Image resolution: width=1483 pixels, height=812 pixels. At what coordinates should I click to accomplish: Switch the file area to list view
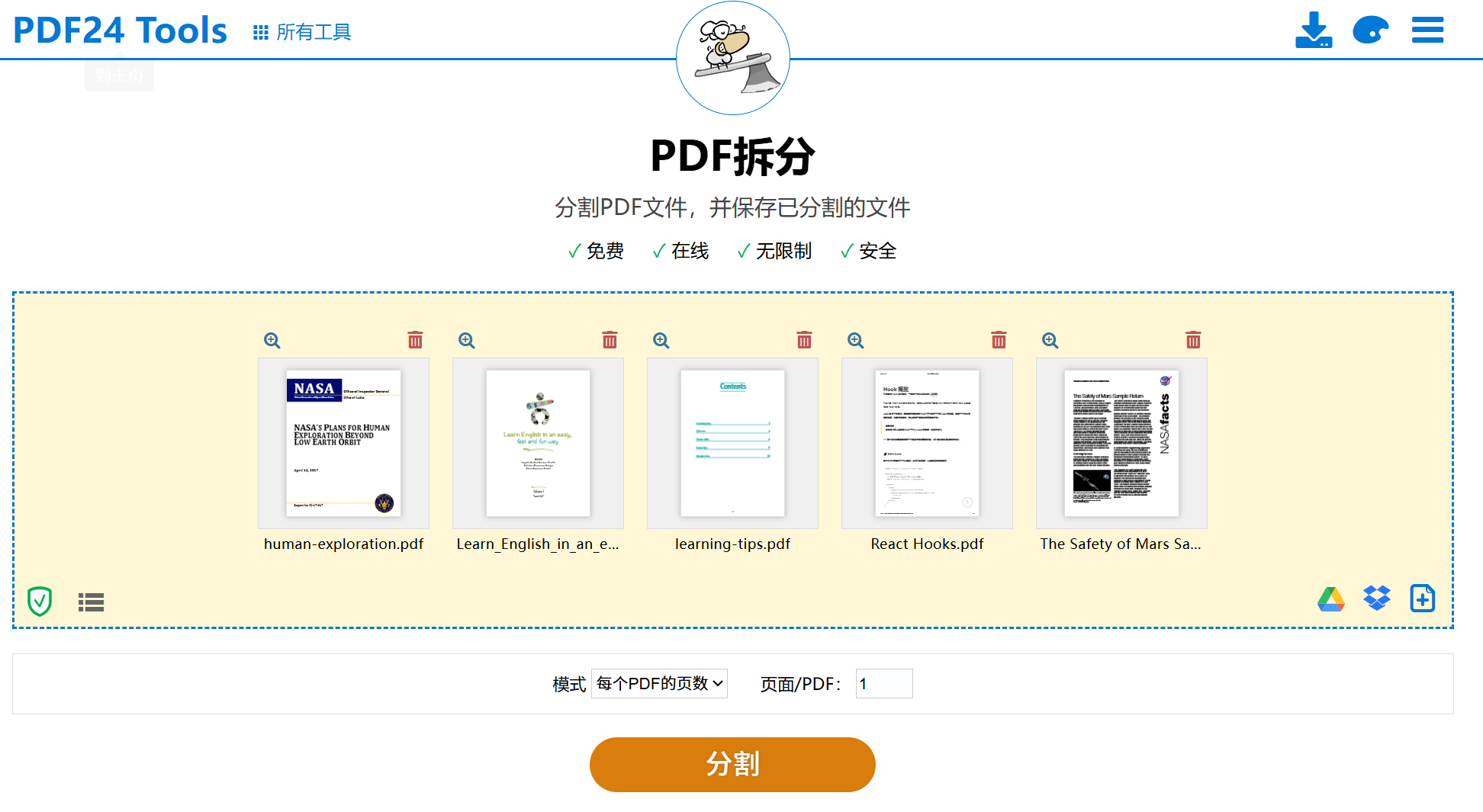pyautogui.click(x=91, y=602)
